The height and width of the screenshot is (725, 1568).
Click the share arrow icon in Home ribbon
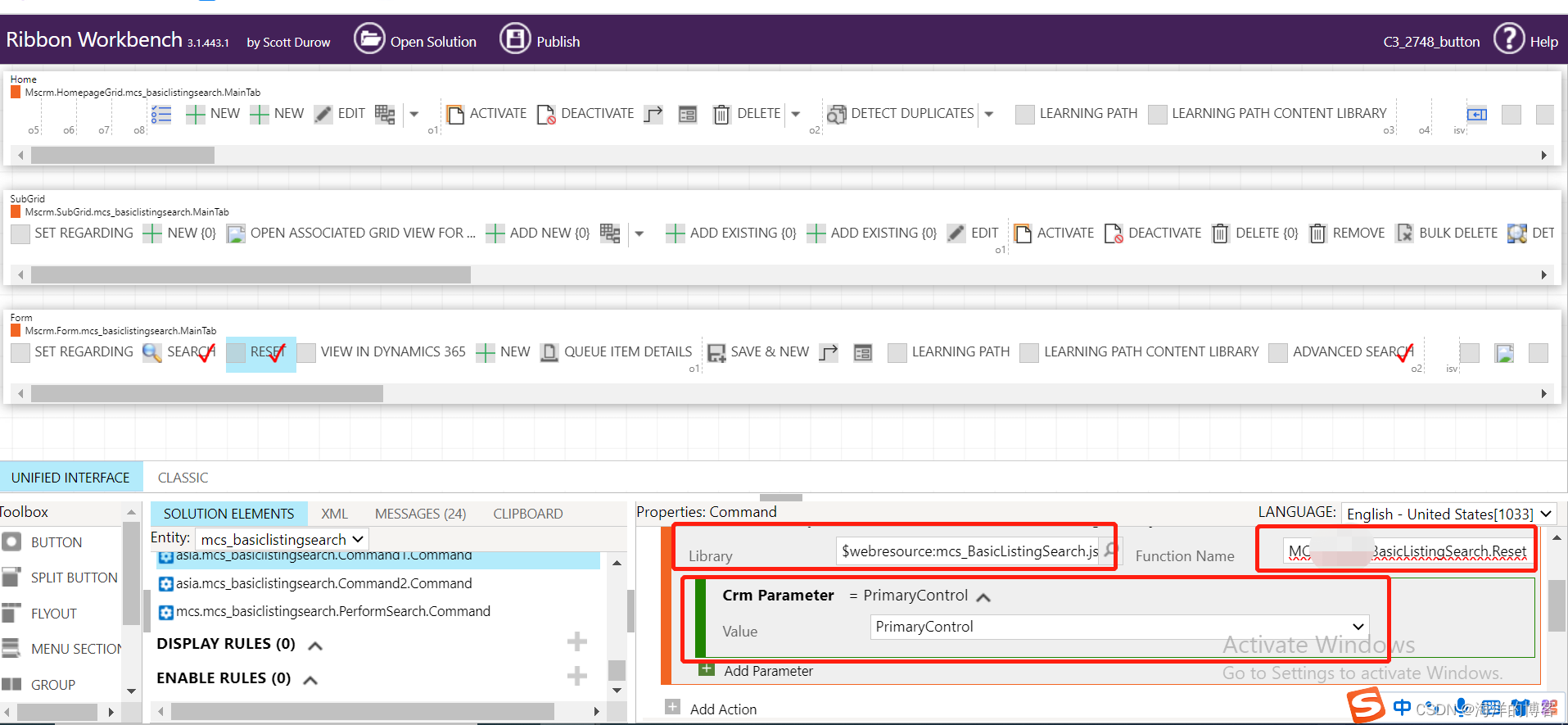[x=653, y=114]
